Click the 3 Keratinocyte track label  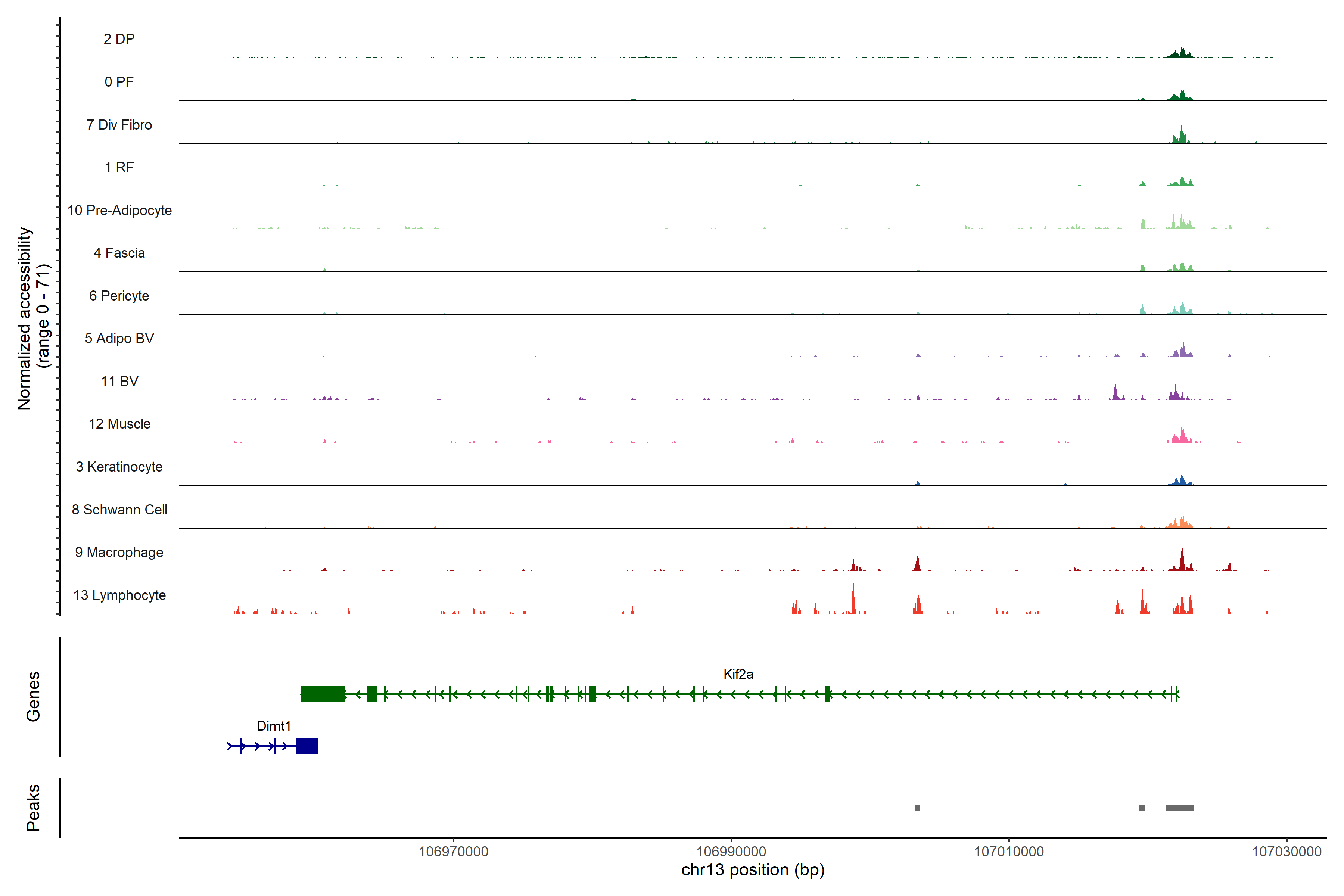[x=119, y=467]
